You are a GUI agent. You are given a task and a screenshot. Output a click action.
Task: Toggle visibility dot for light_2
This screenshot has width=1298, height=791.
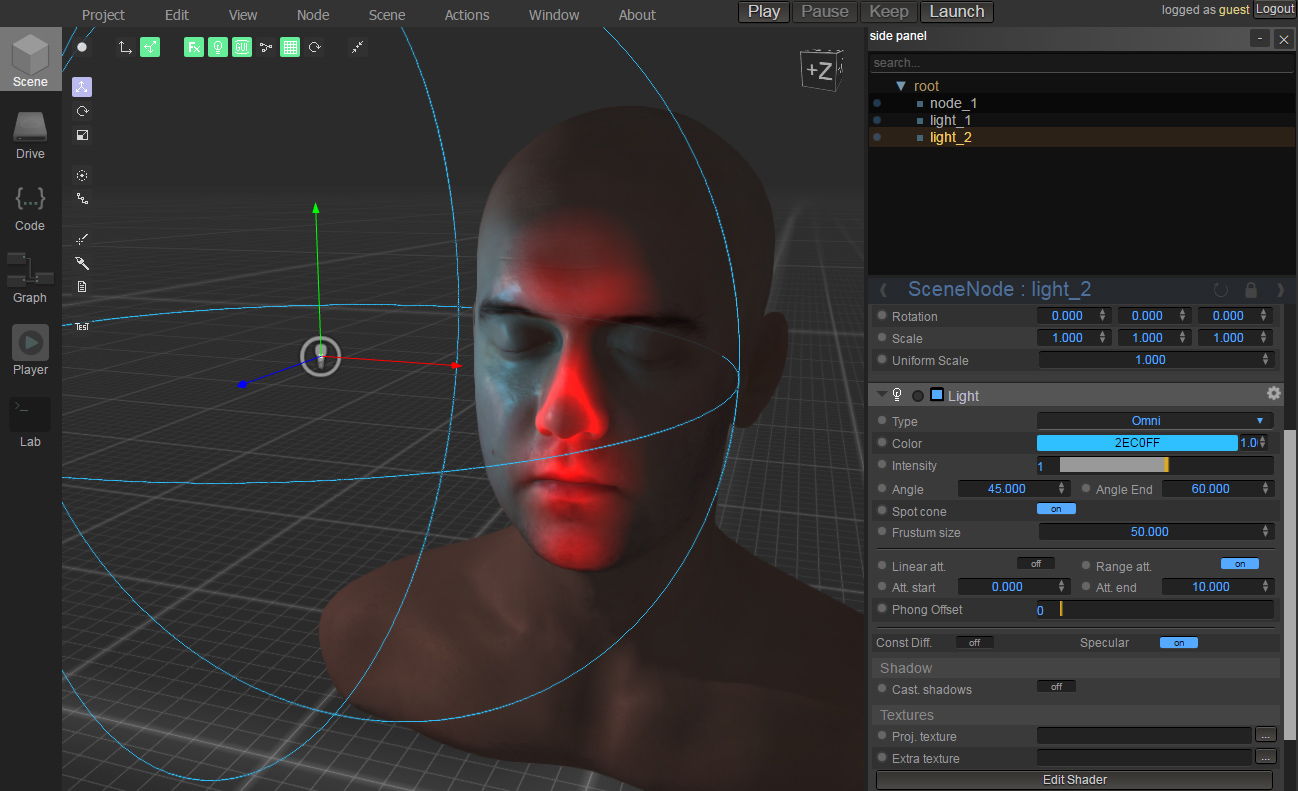(x=877, y=137)
